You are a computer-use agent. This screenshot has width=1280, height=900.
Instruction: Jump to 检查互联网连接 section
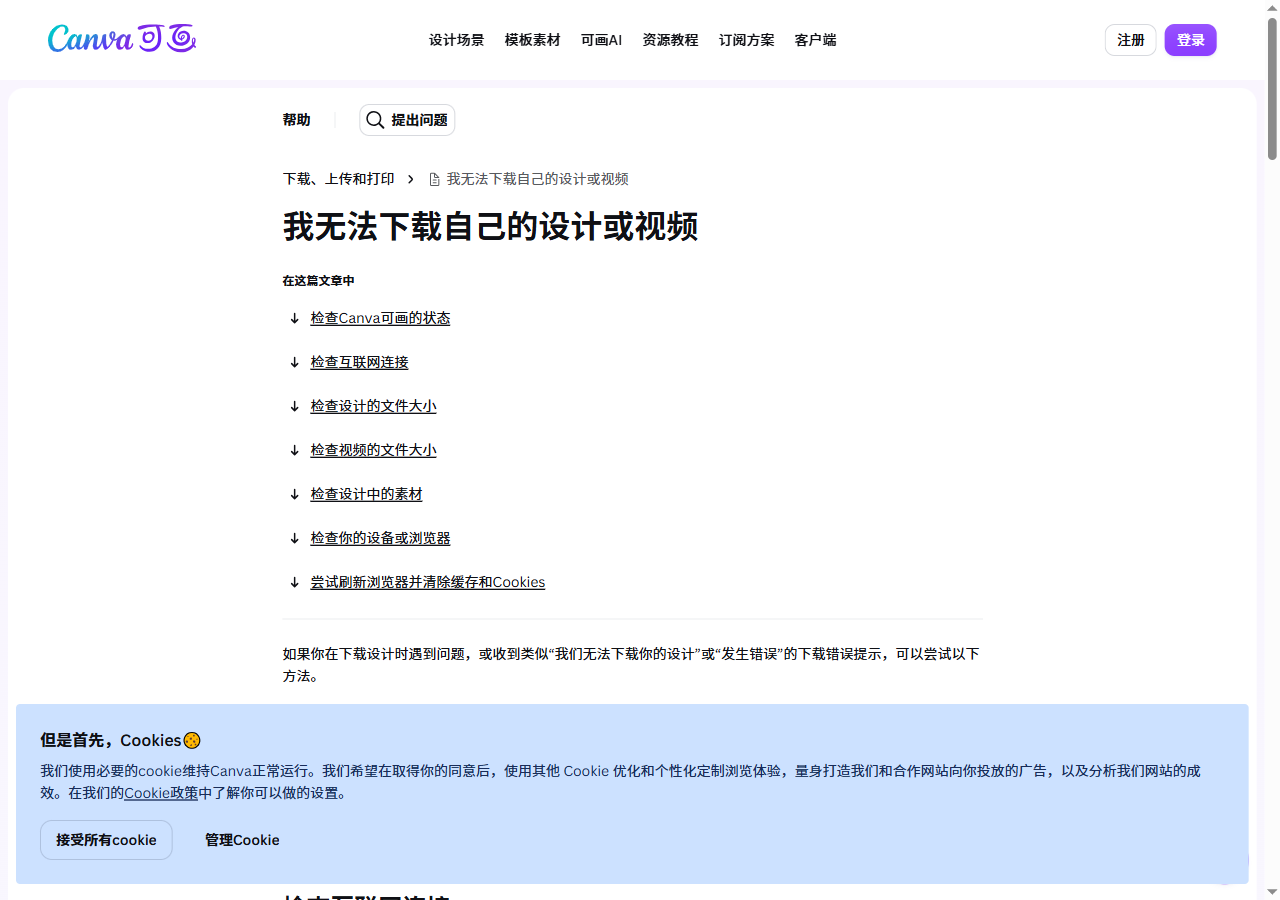tap(359, 362)
